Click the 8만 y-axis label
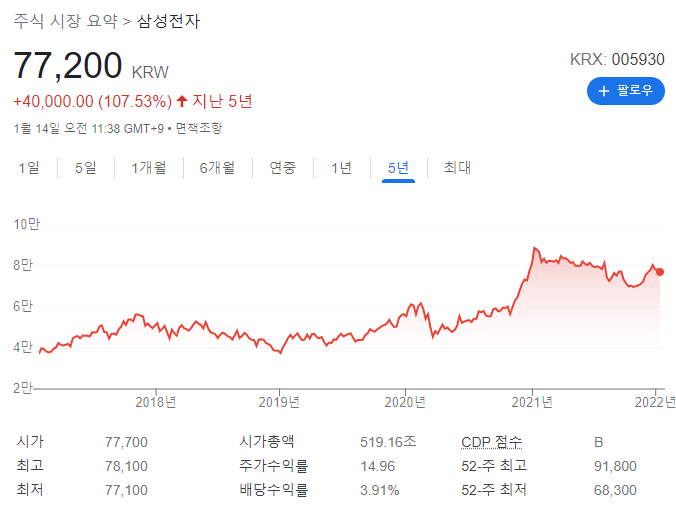 pyautogui.click(x=23, y=265)
